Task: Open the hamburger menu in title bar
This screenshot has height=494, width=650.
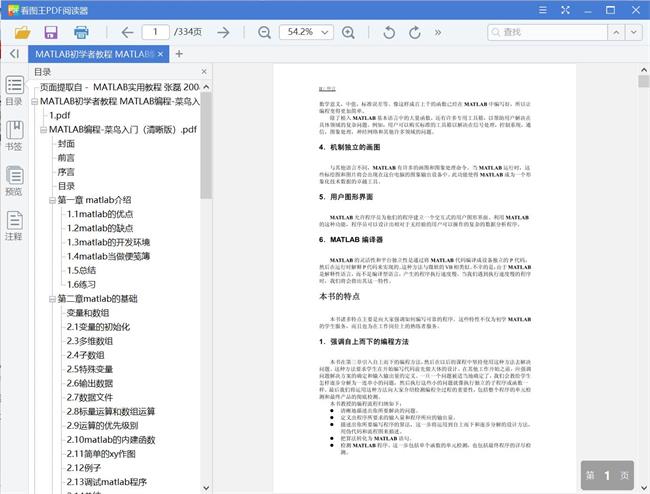Action: coord(542,10)
